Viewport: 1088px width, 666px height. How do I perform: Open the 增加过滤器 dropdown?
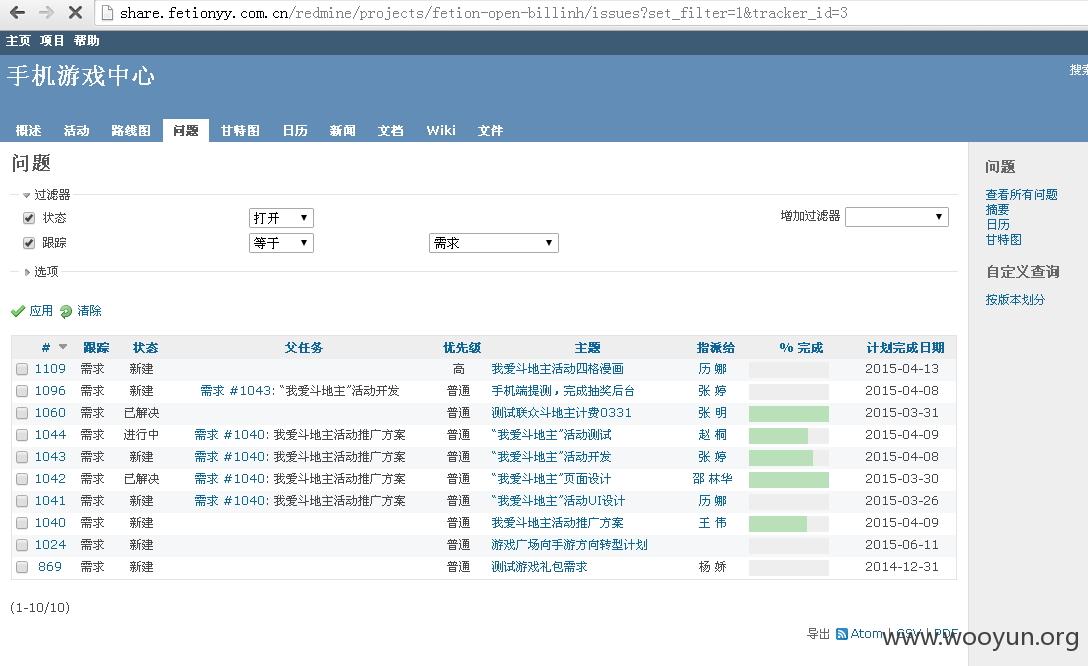896,216
